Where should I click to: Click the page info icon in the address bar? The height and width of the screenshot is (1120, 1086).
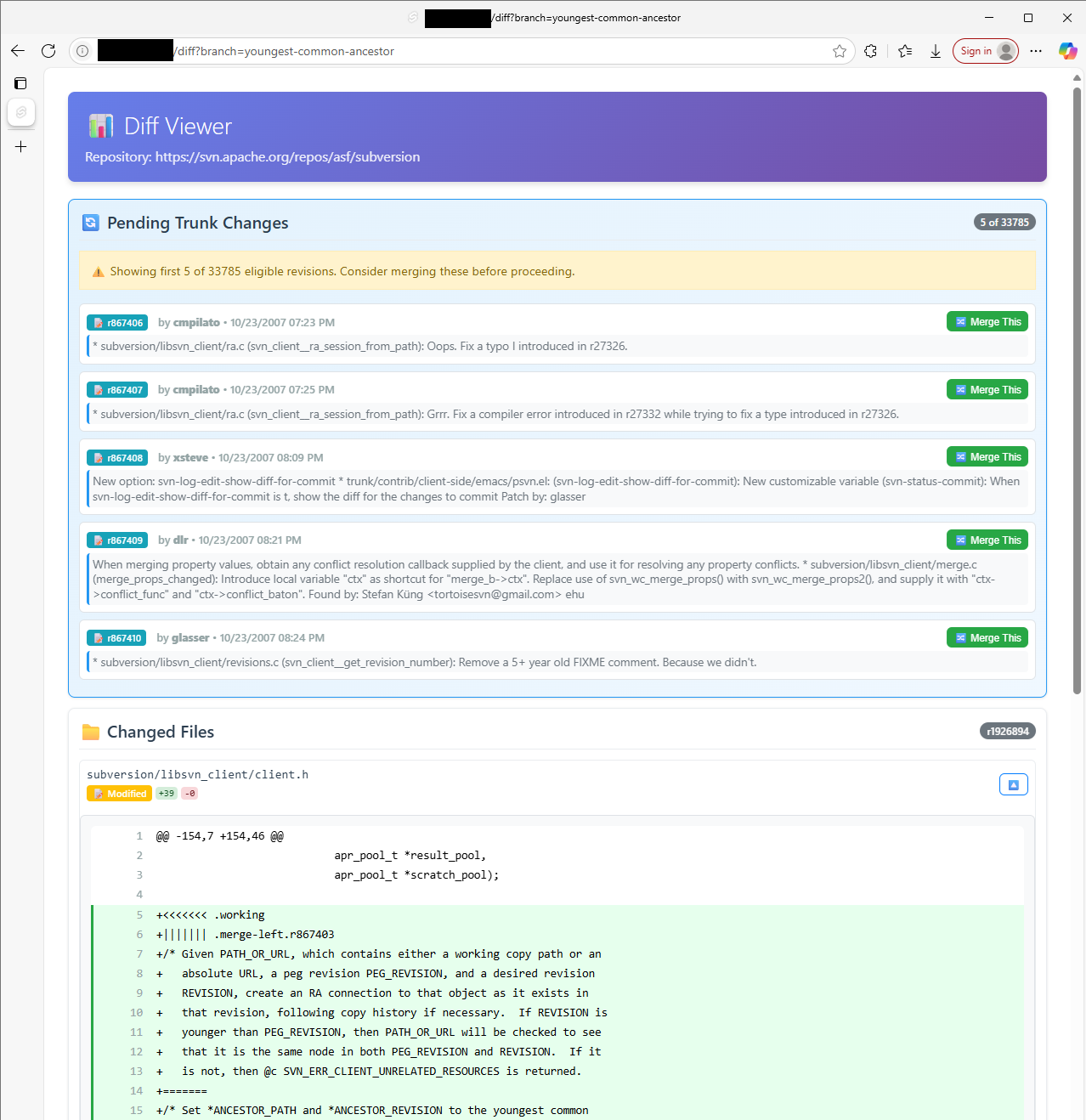pyautogui.click(x=82, y=51)
